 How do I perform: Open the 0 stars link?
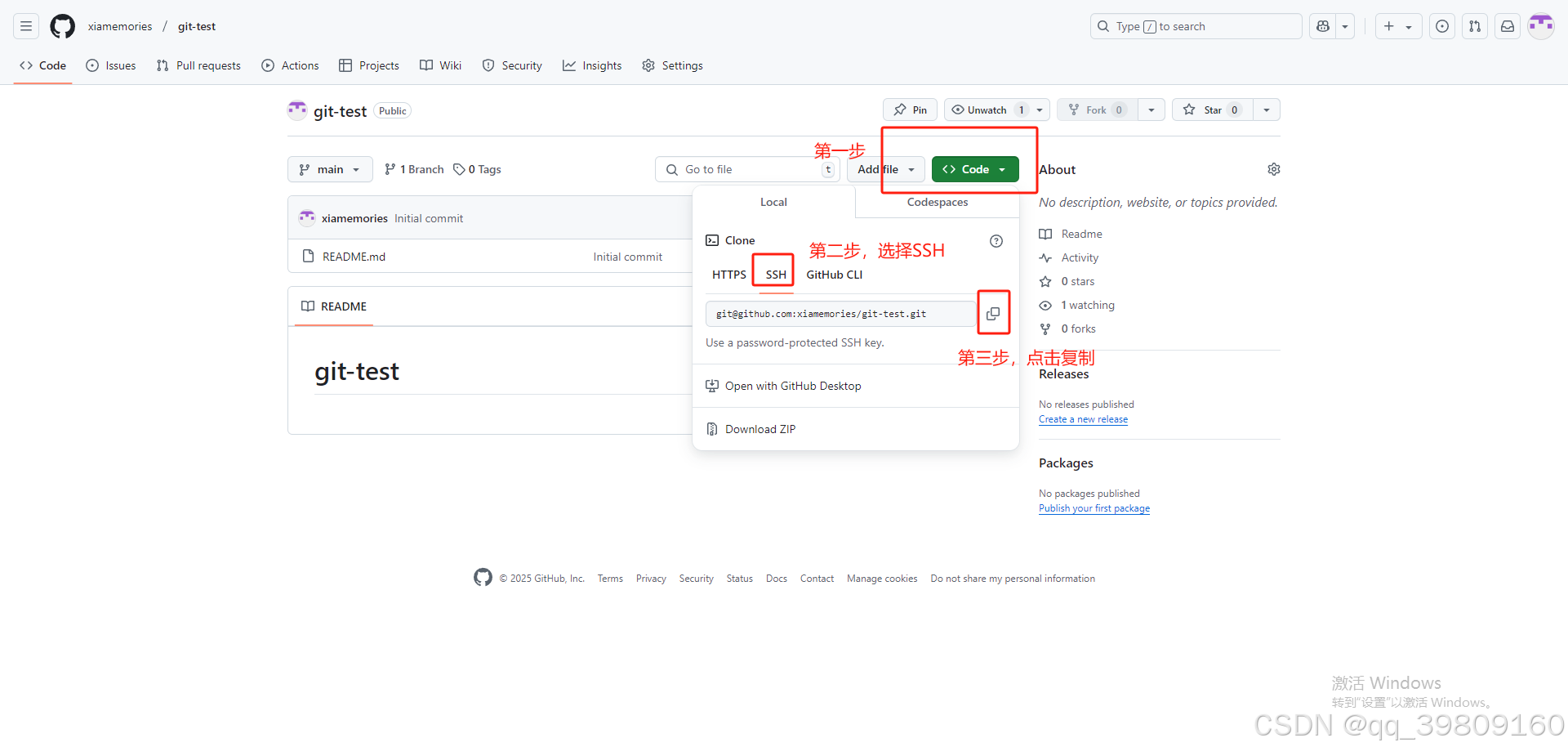pyautogui.click(x=1067, y=281)
